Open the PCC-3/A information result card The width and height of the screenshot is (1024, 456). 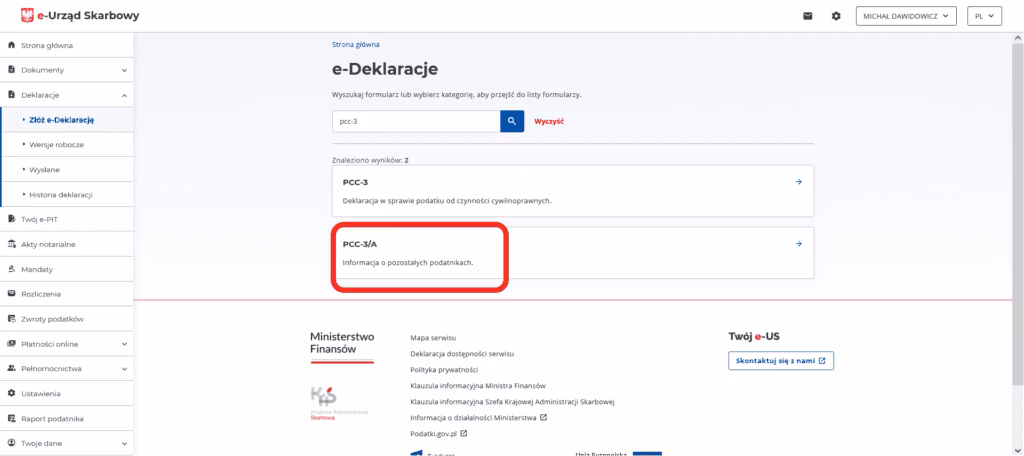[573, 253]
